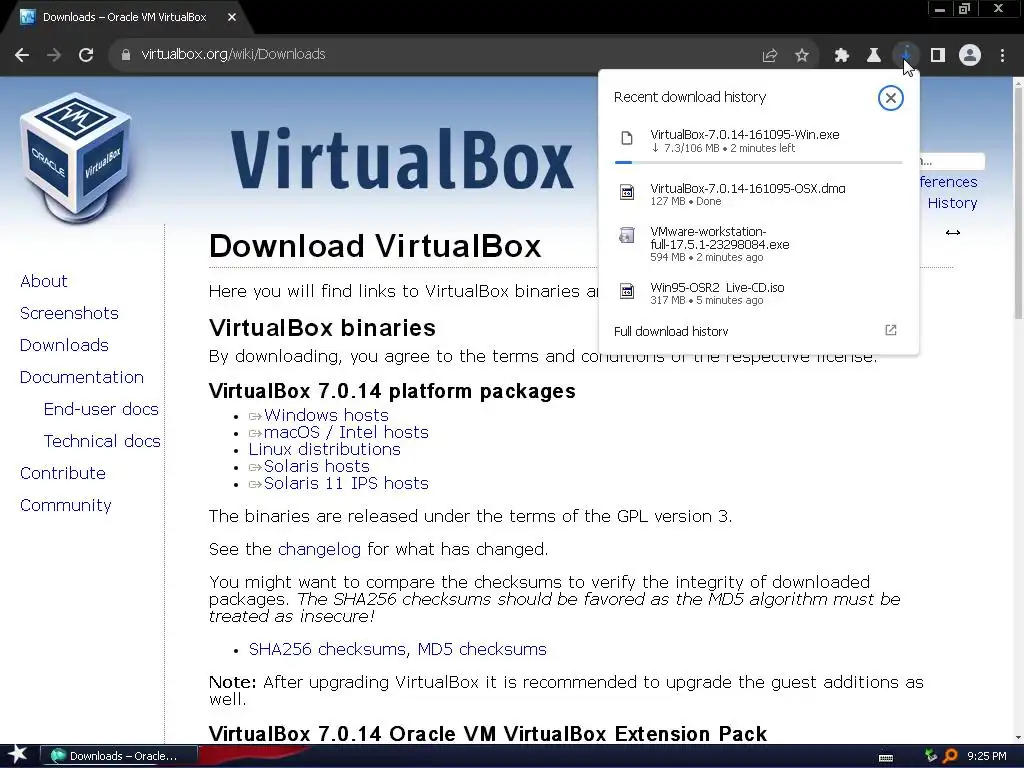Download Solaris hosts package
1024x768 pixels.
317,466
